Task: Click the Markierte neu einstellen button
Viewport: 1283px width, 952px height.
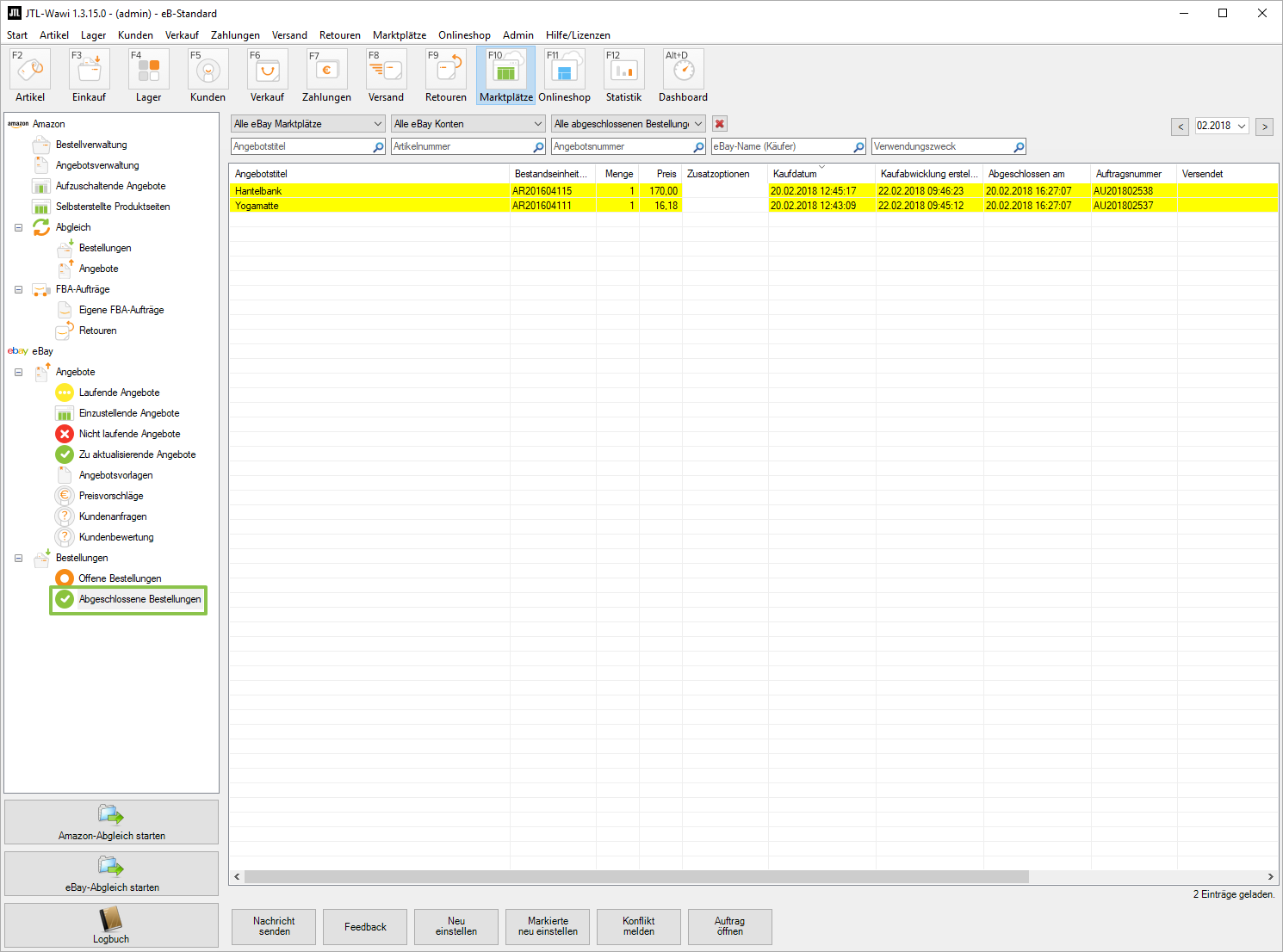Action: (x=548, y=926)
